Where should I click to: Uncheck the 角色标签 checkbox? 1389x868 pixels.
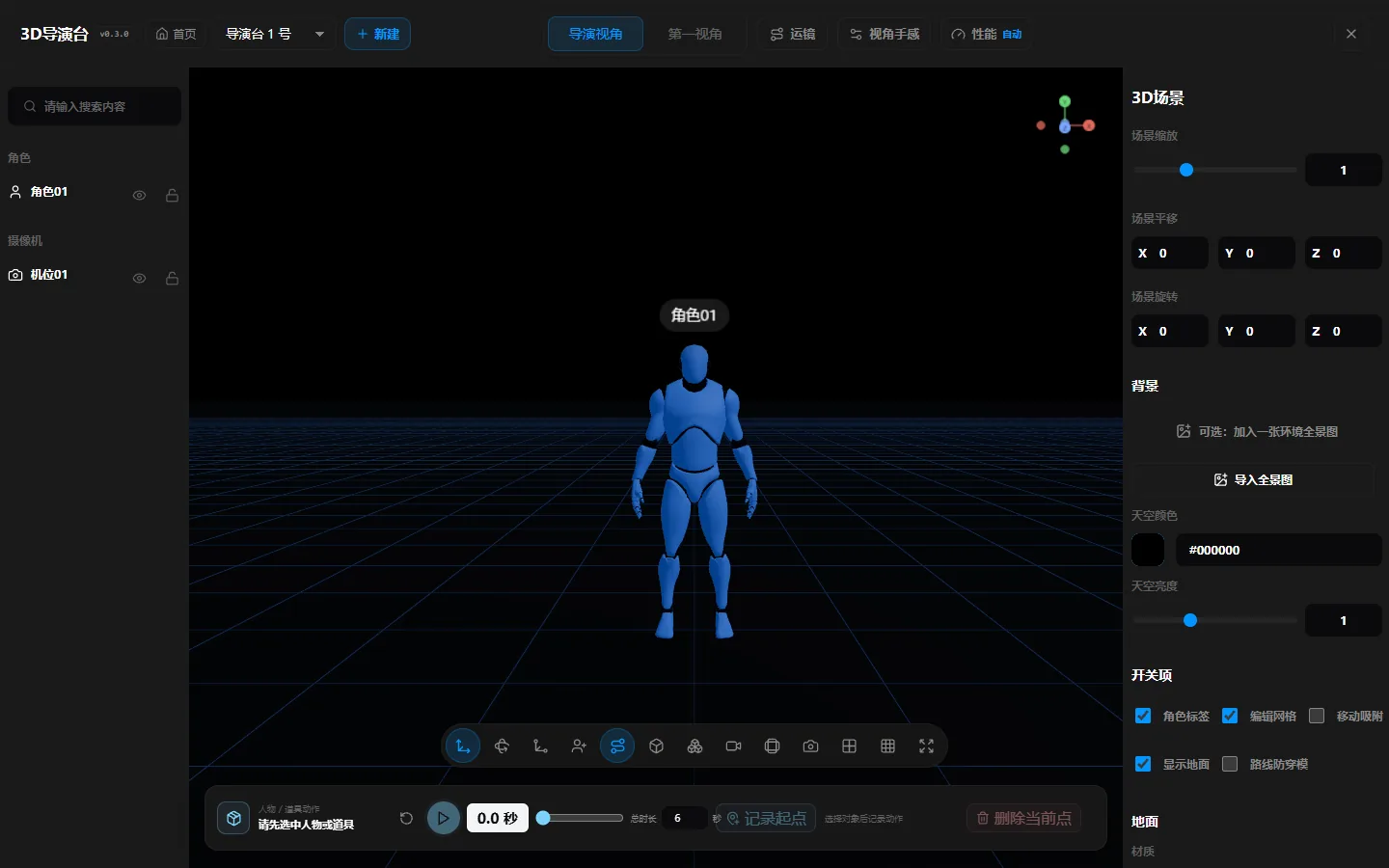tap(1143, 716)
